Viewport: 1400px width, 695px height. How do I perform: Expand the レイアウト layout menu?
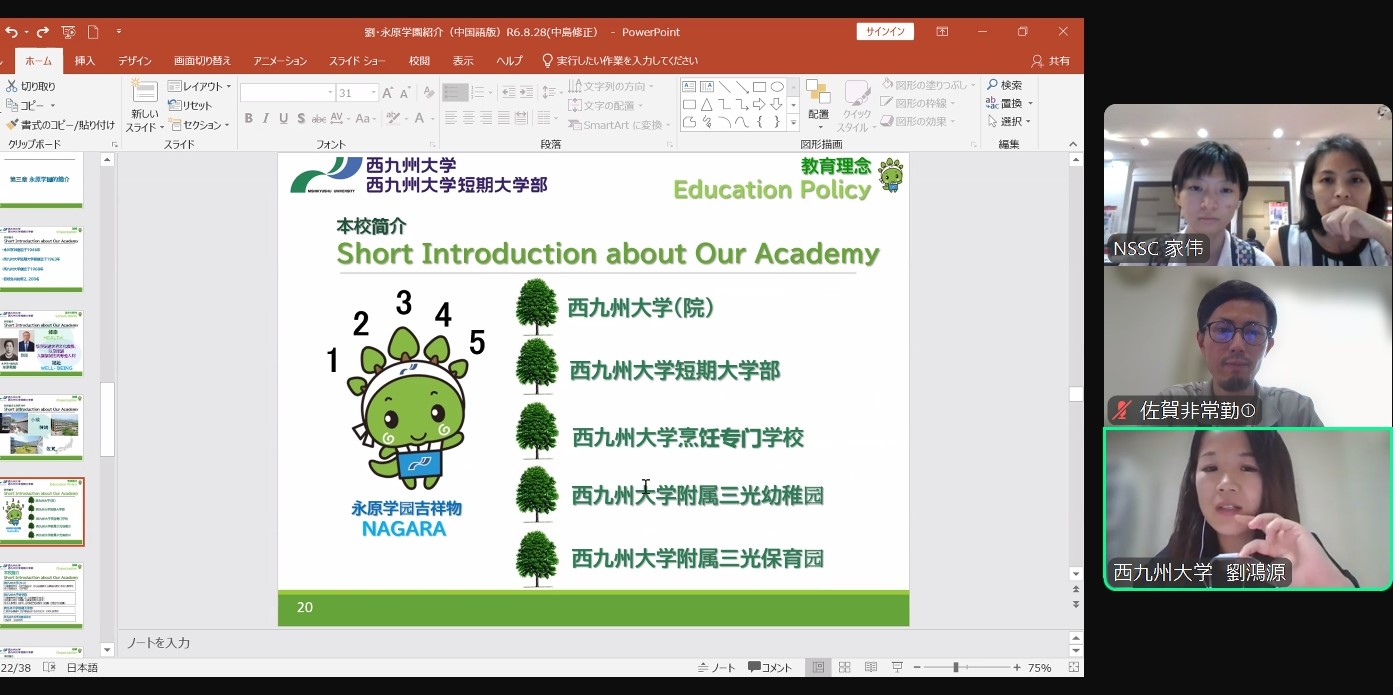tap(200, 87)
